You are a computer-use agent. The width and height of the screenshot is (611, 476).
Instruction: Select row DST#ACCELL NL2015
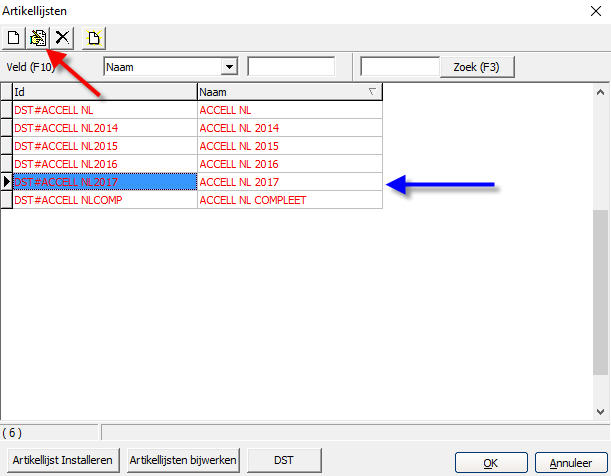(x=105, y=146)
